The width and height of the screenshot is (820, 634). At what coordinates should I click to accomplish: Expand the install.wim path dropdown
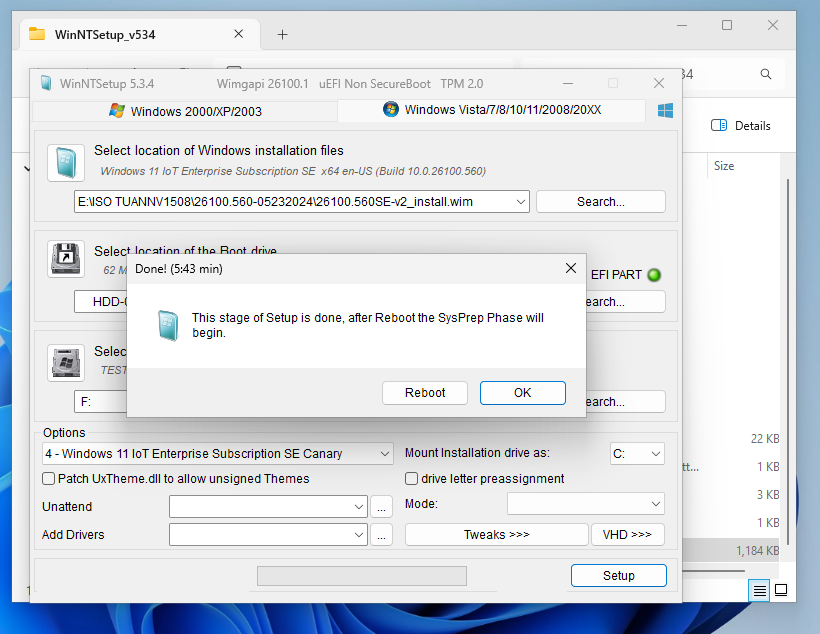point(520,202)
